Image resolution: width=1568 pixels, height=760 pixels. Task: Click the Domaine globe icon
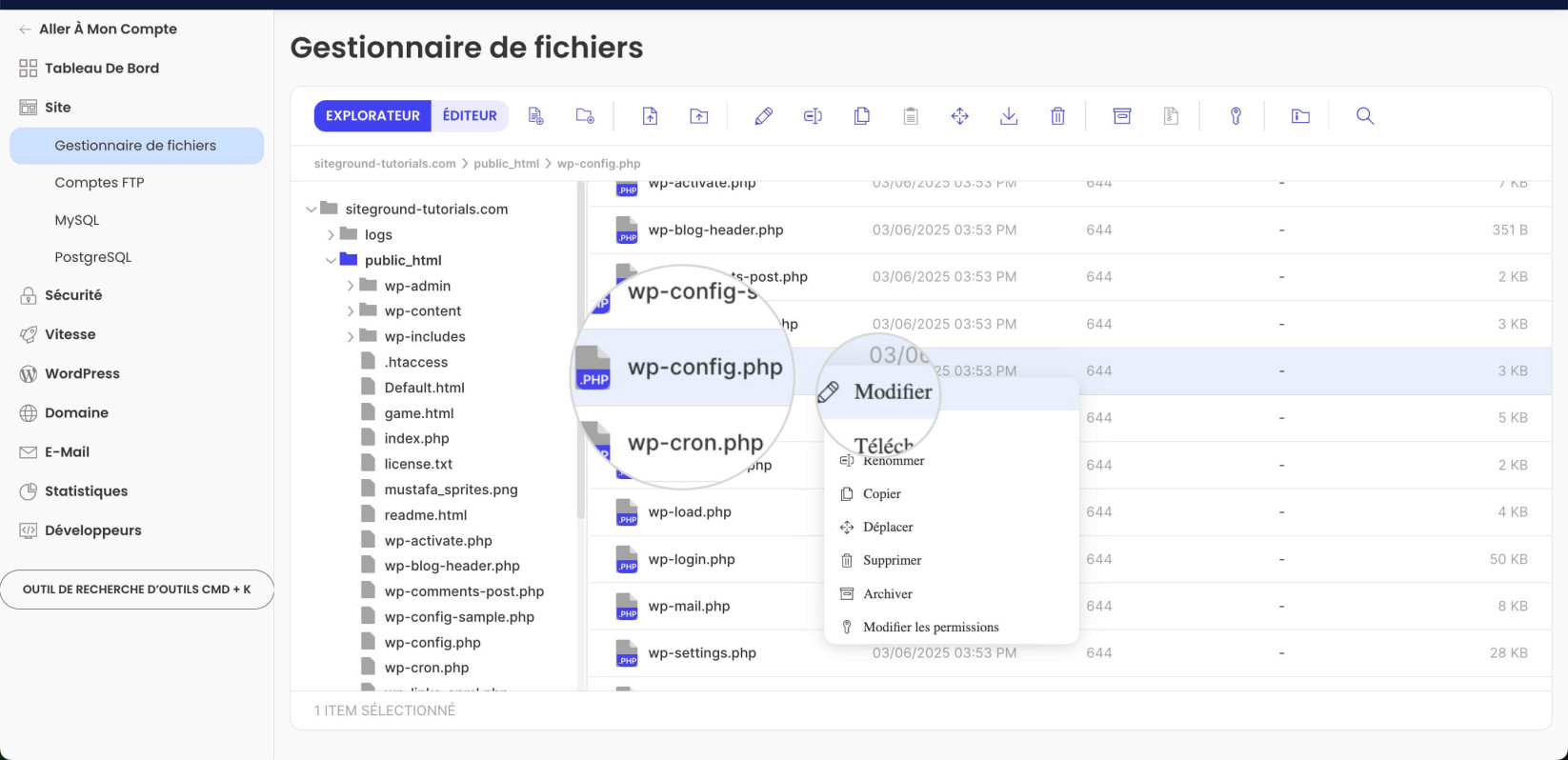(x=29, y=412)
